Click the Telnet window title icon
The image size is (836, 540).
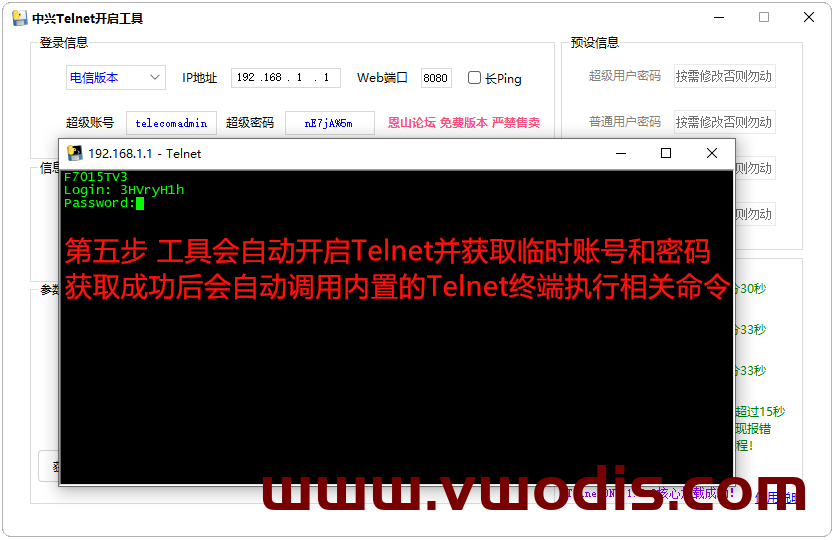pos(75,154)
